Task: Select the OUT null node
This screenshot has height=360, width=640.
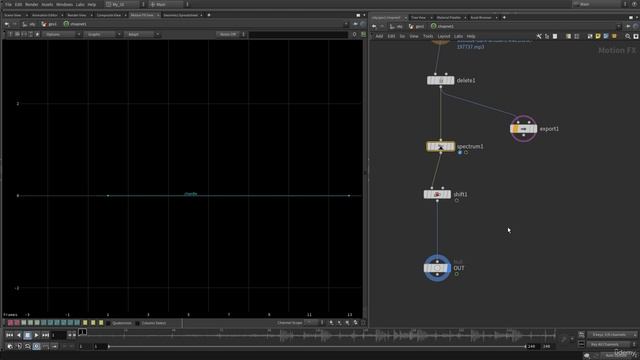Action: coord(437,268)
